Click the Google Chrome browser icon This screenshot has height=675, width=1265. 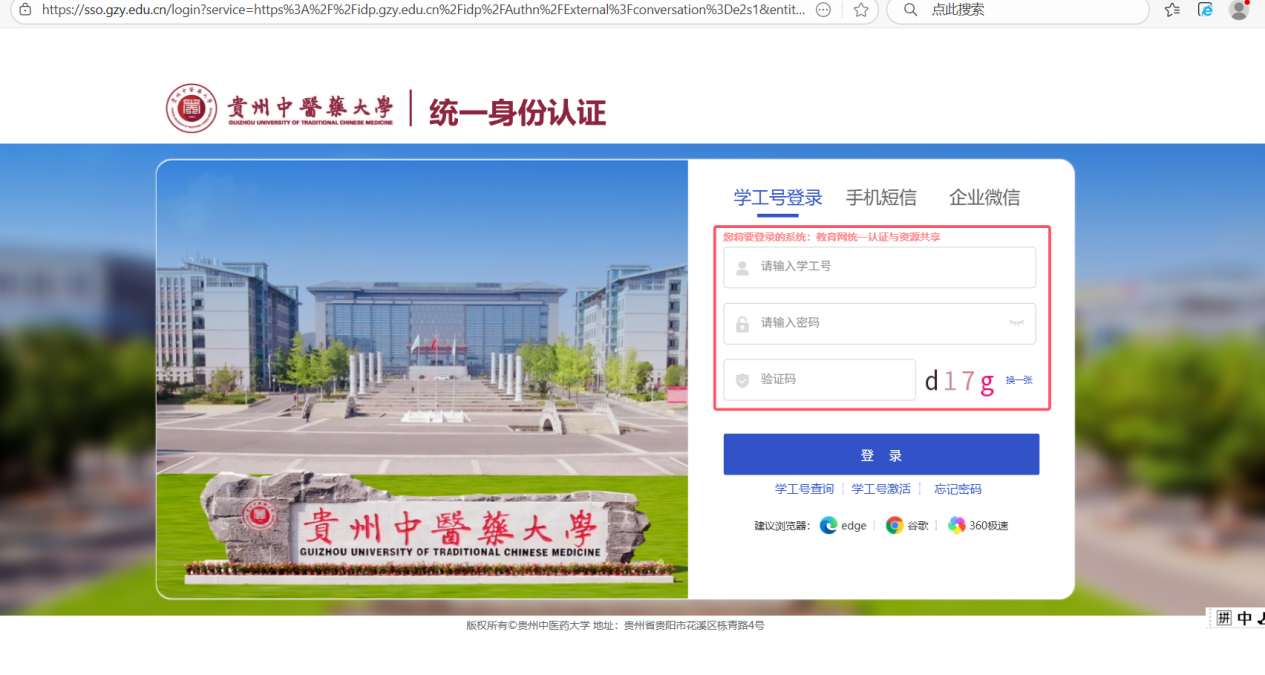[894, 526]
